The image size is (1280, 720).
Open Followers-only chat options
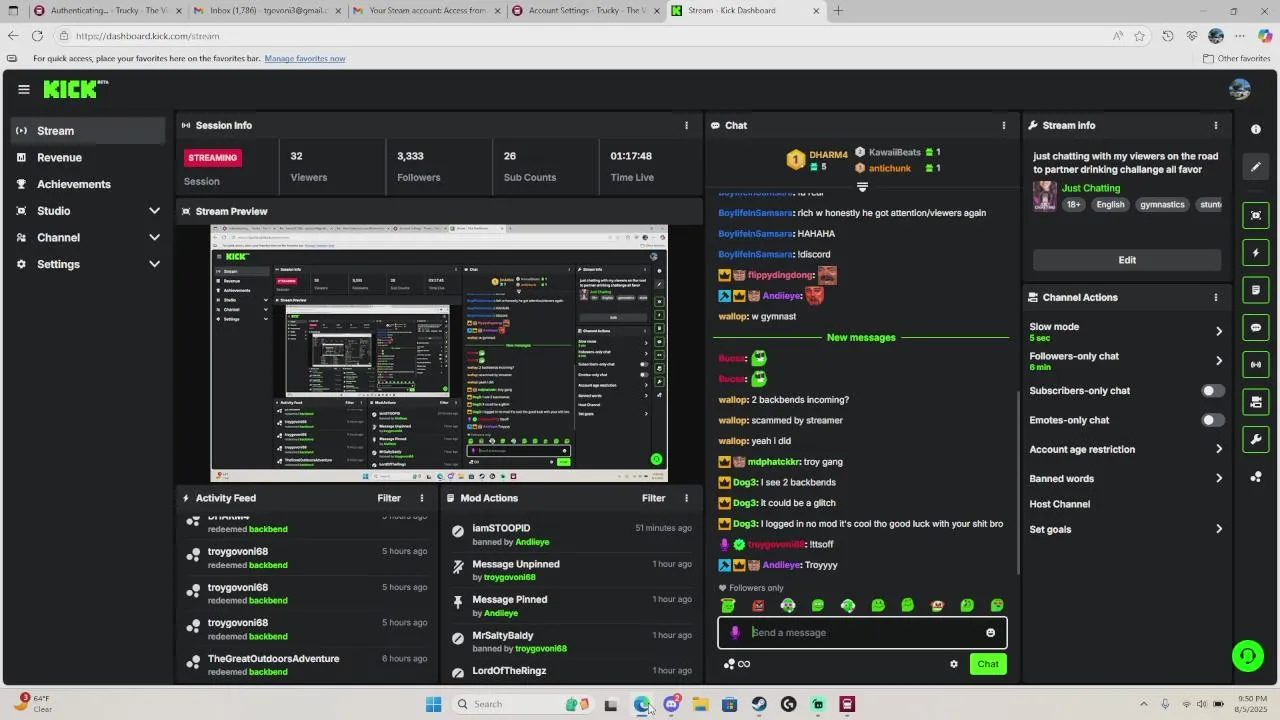click(1126, 361)
